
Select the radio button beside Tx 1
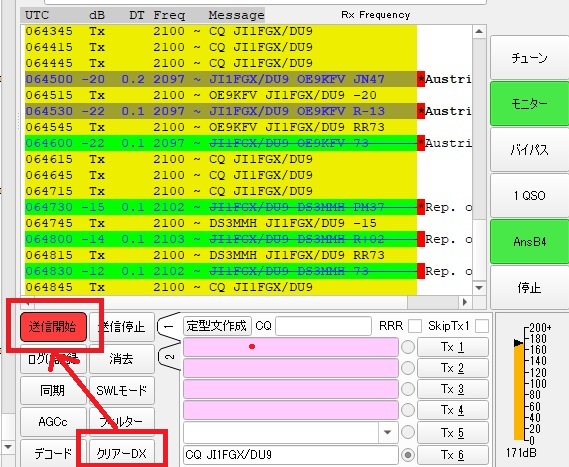pos(408,347)
